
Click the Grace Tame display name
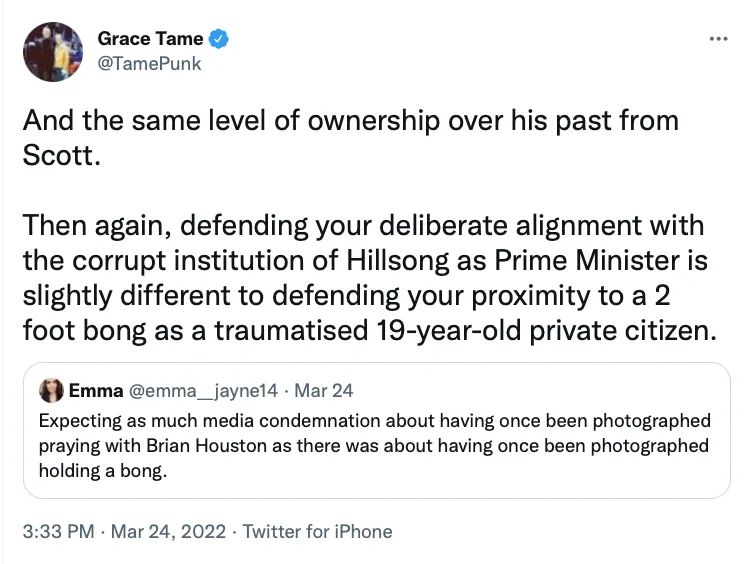pos(150,40)
